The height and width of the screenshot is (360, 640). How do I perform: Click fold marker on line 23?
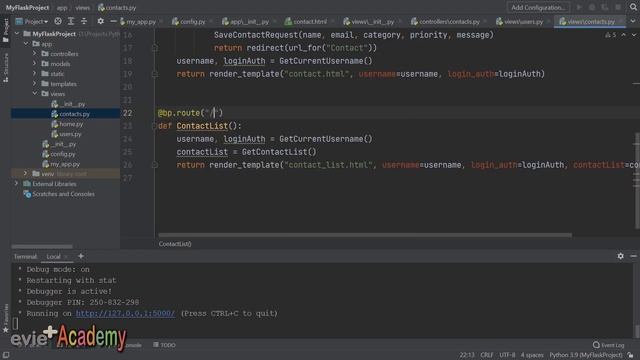pos(155,126)
